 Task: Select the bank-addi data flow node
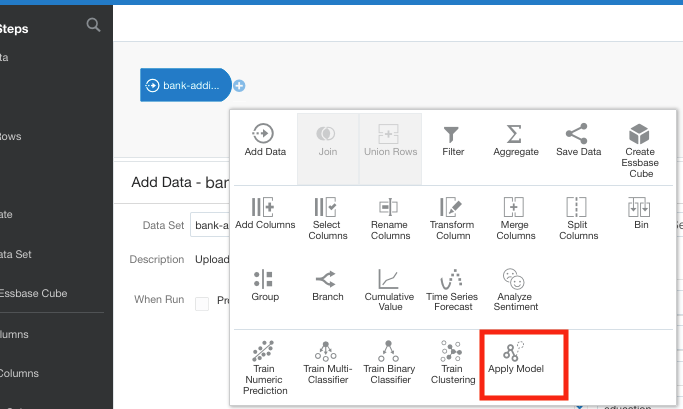coord(186,86)
